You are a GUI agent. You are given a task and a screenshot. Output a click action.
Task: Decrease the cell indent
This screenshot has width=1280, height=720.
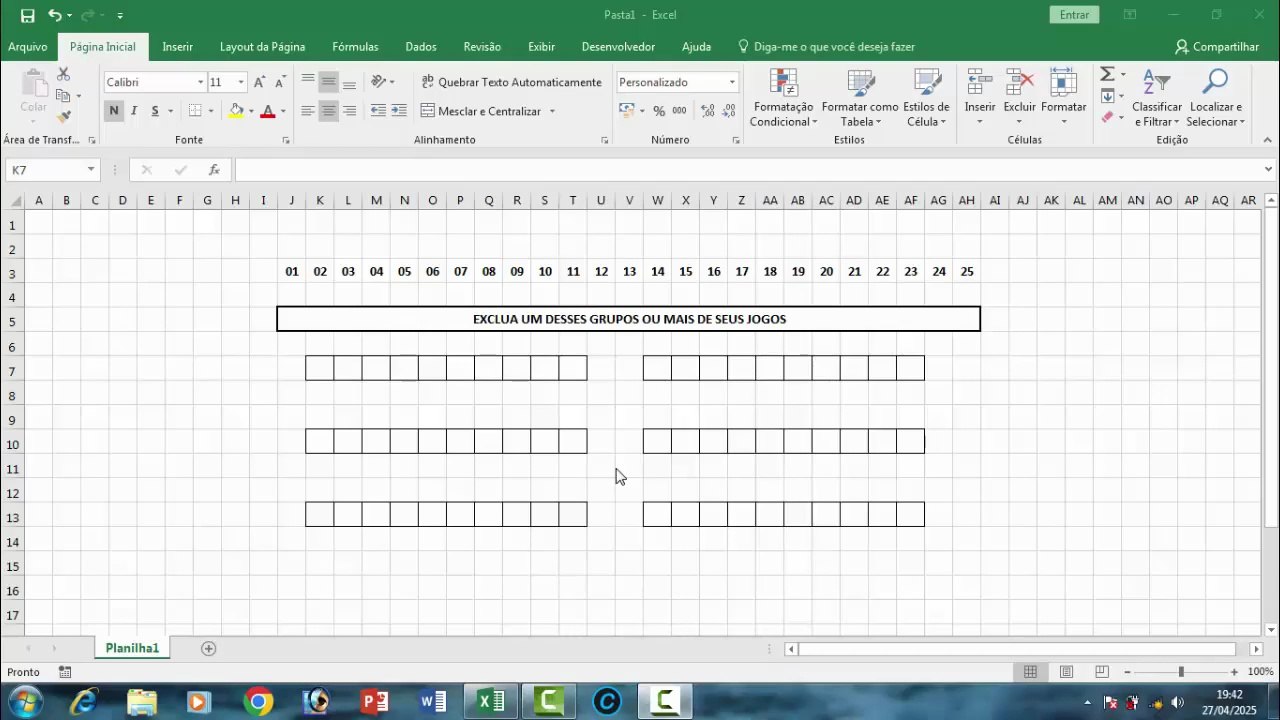coord(378,111)
